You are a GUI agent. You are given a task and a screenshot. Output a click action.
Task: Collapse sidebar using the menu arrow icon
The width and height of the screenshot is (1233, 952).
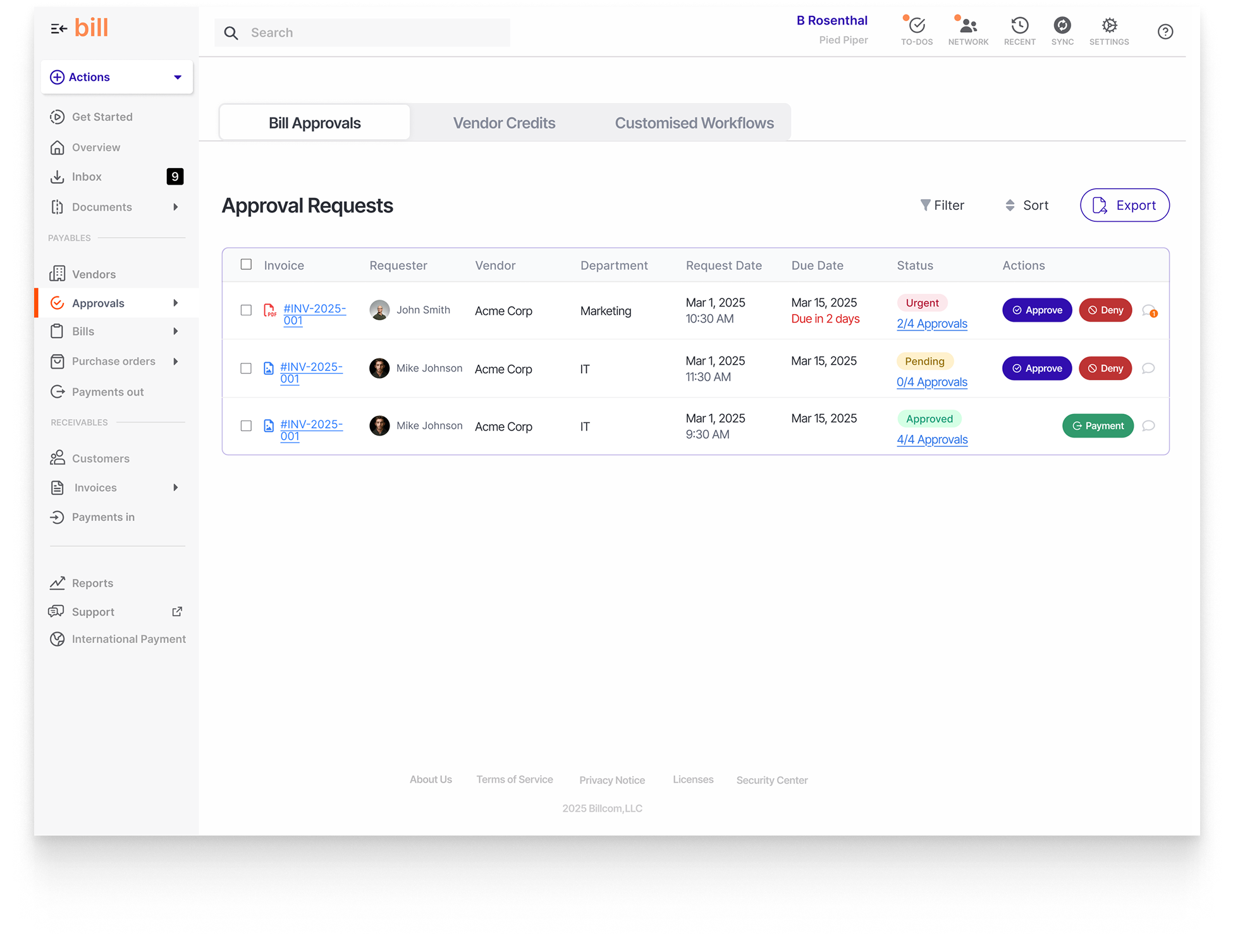point(58,28)
